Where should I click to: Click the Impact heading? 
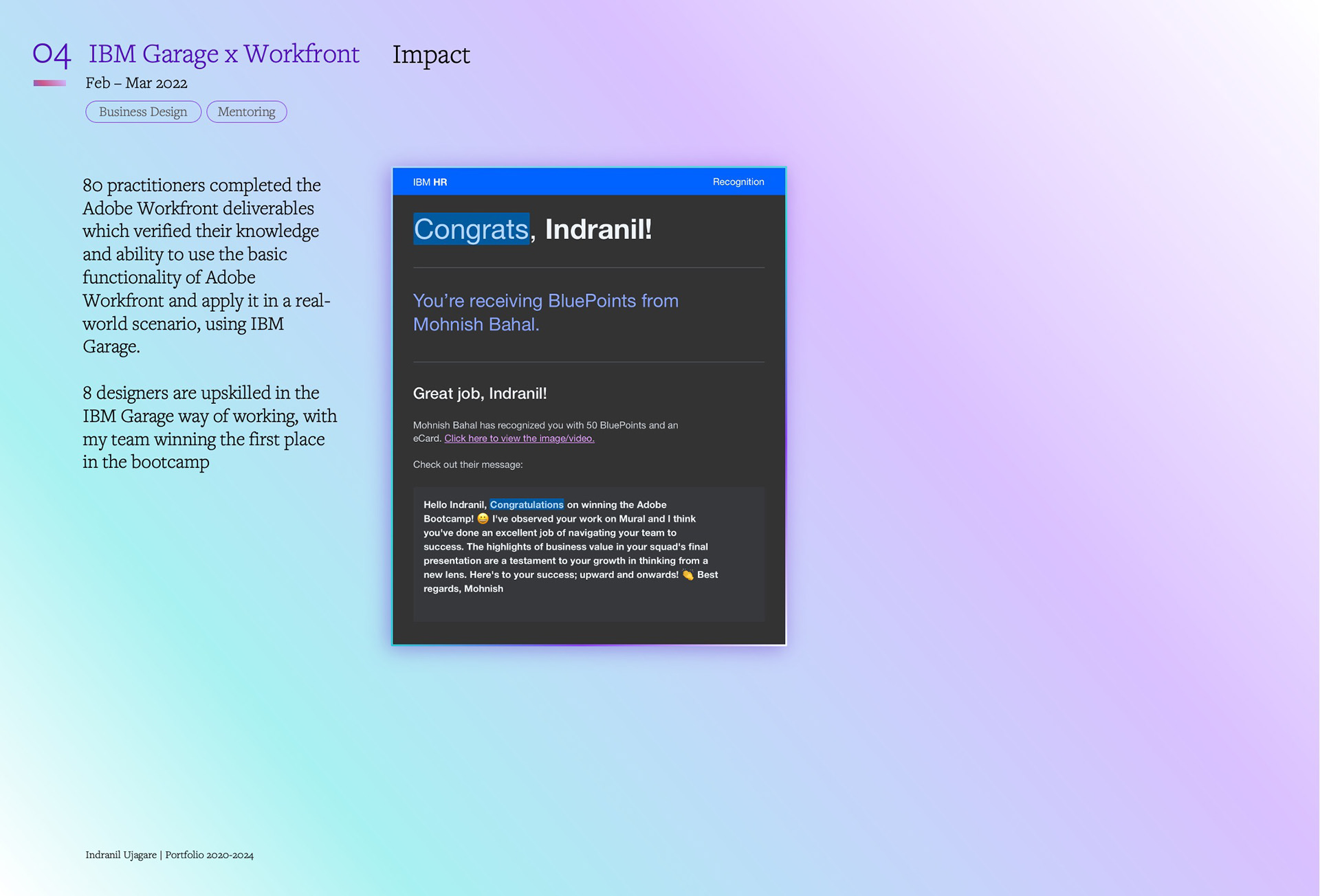[431, 55]
